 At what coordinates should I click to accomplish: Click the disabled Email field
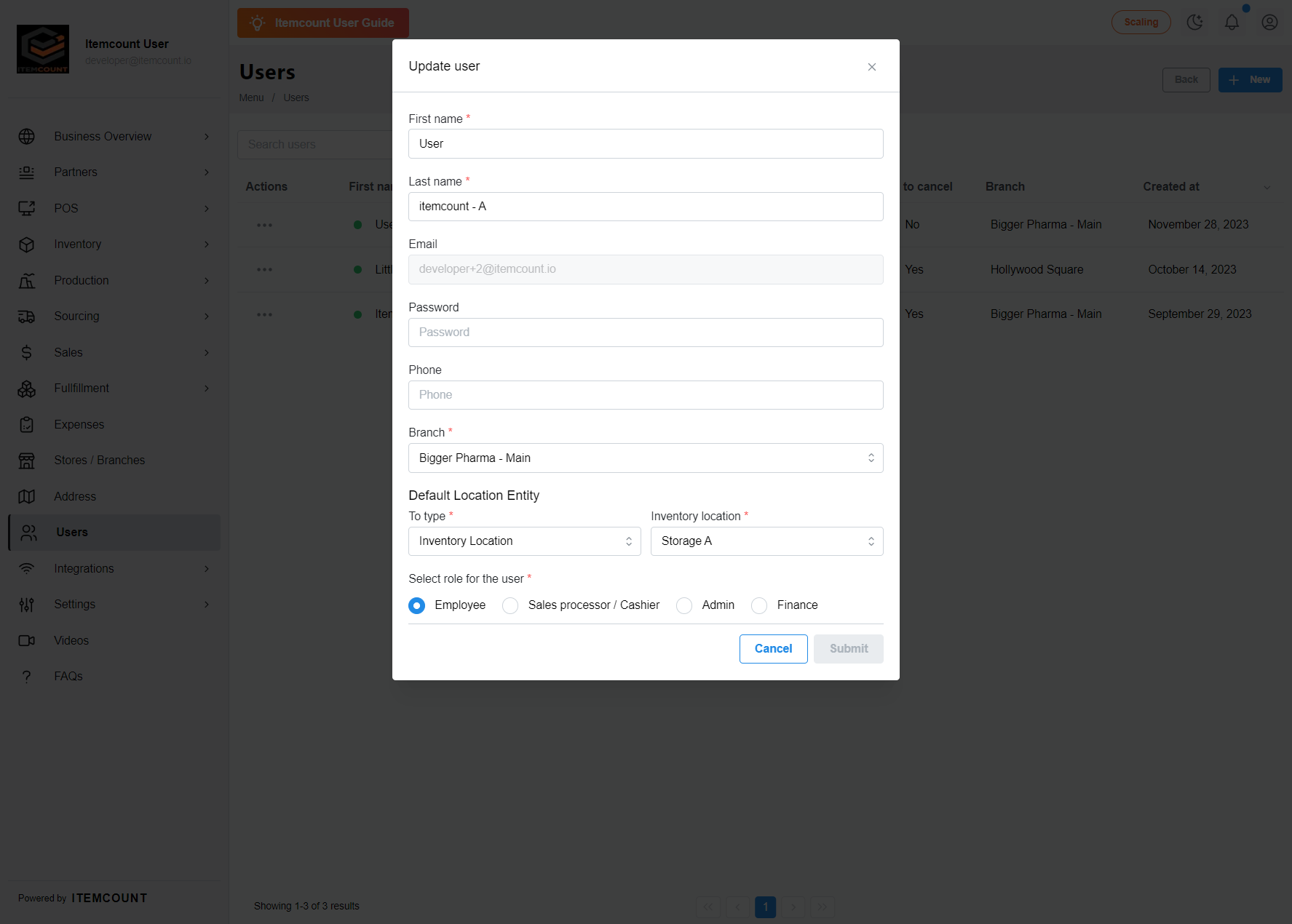tap(646, 269)
